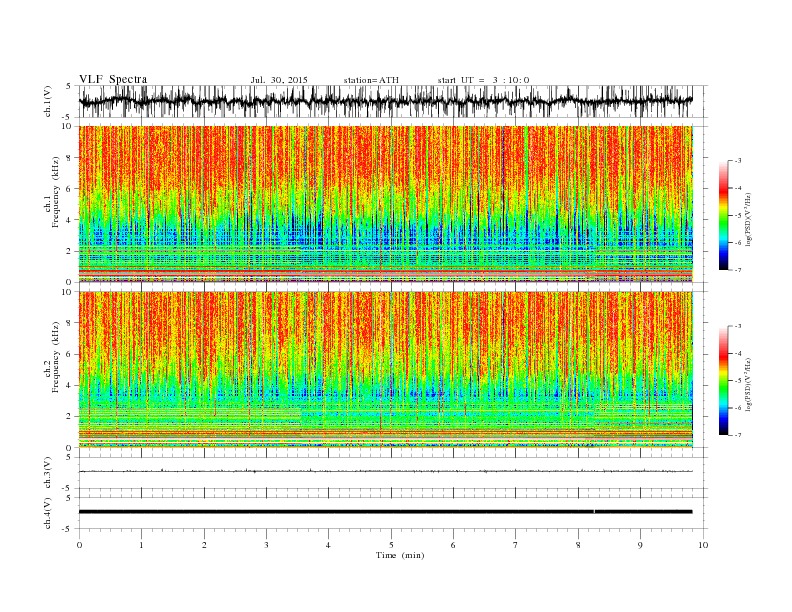Click the thin ch.3 voltage trace

click(386, 471)
